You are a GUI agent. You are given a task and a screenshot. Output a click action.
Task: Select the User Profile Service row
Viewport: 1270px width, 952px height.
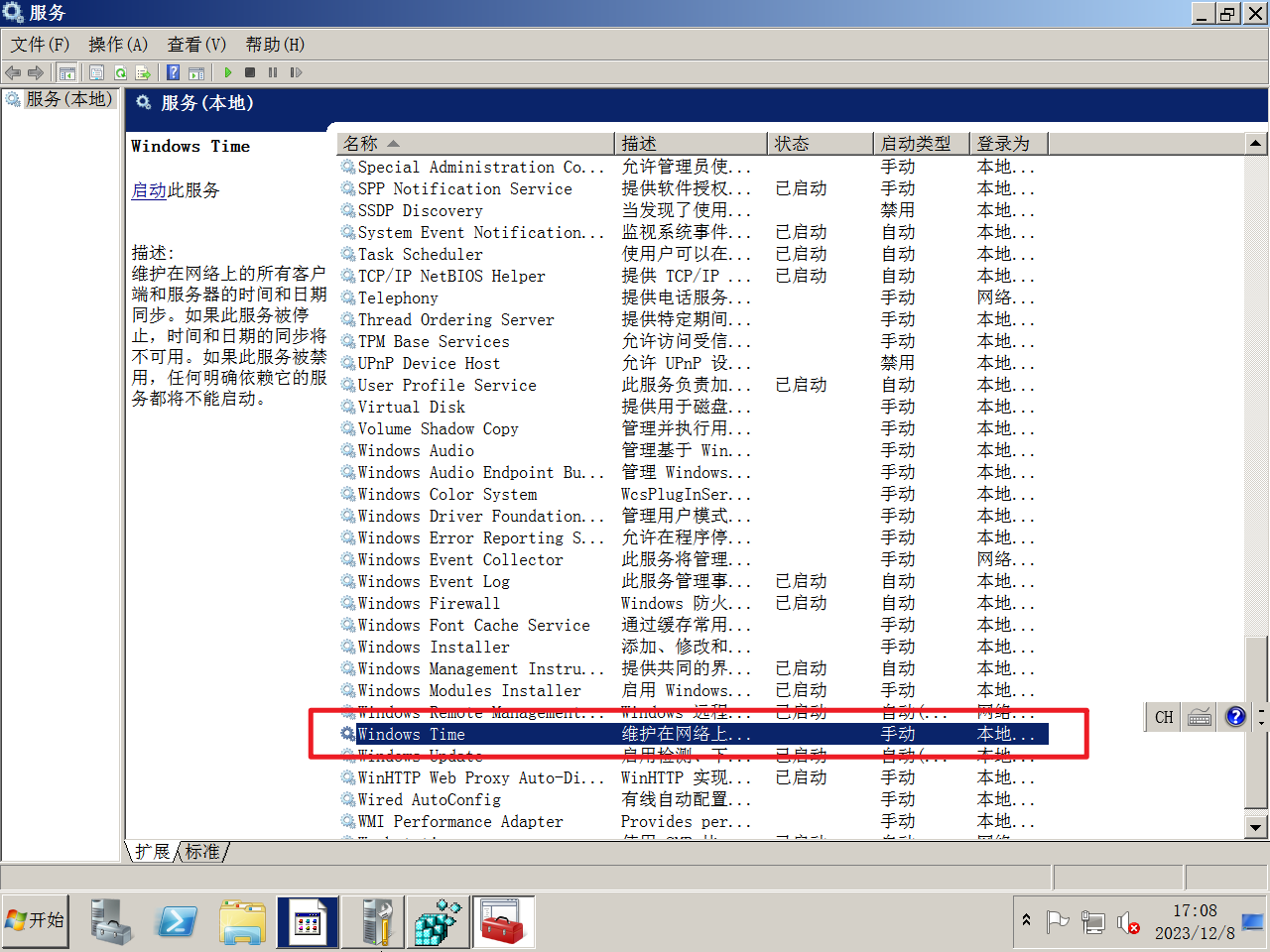(x=693, y=385)
